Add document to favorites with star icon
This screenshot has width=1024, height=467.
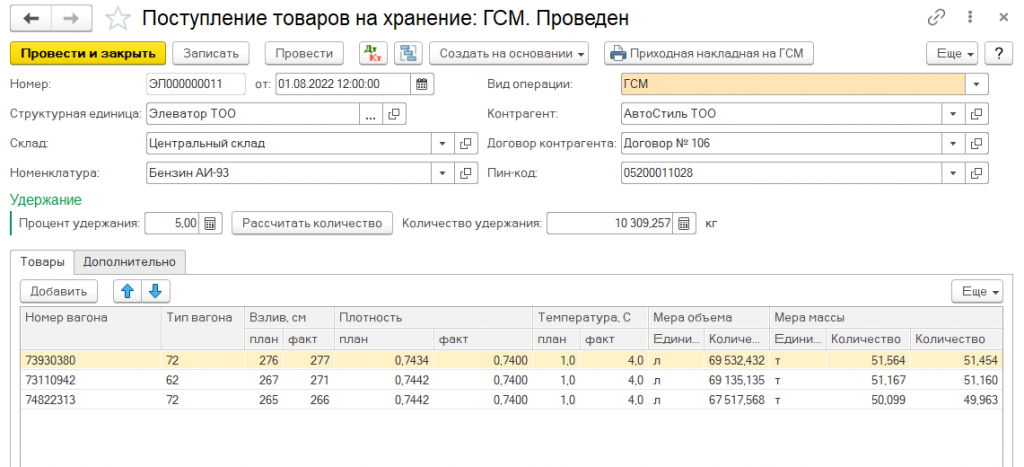[118, 18]
